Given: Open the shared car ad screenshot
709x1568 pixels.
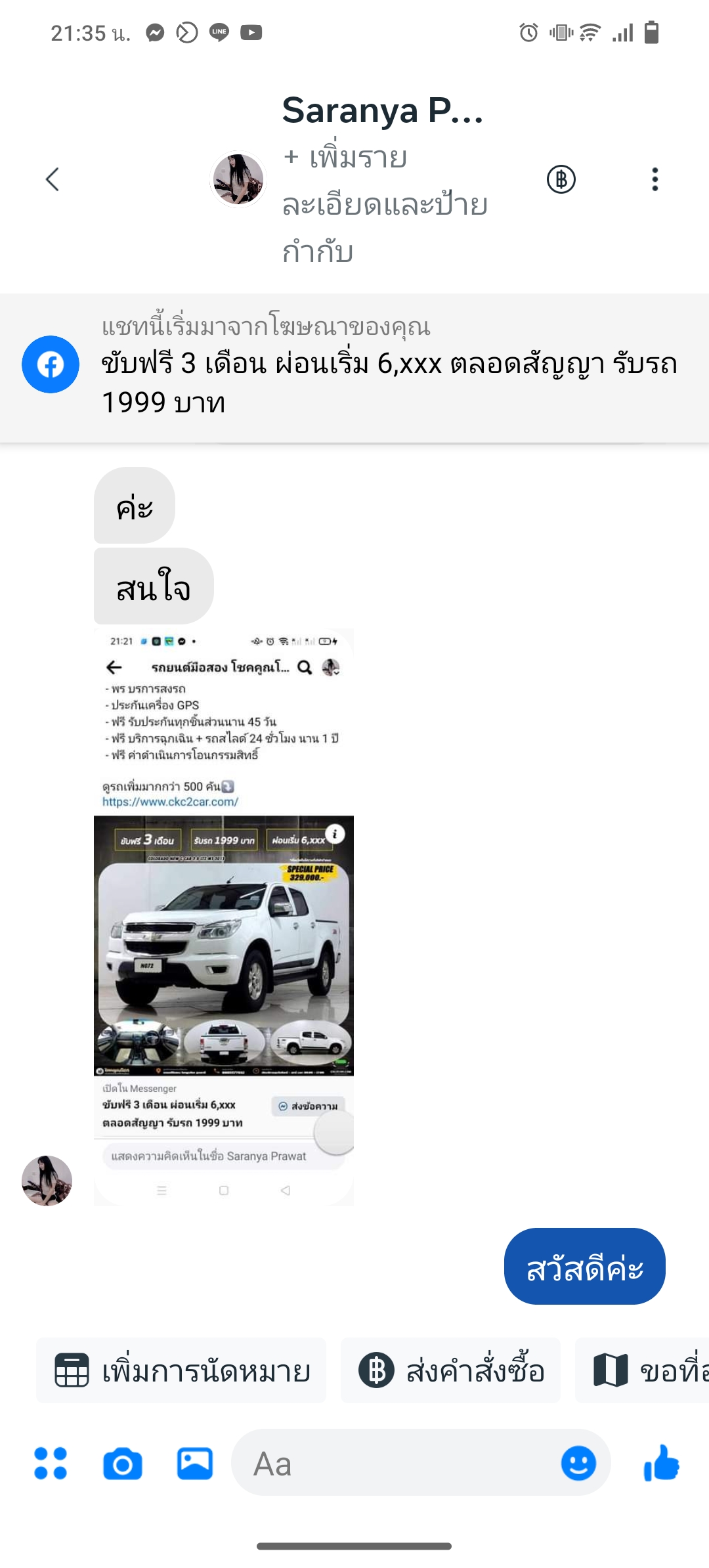Looking at the screenshot, I should [x=224, y=917].
